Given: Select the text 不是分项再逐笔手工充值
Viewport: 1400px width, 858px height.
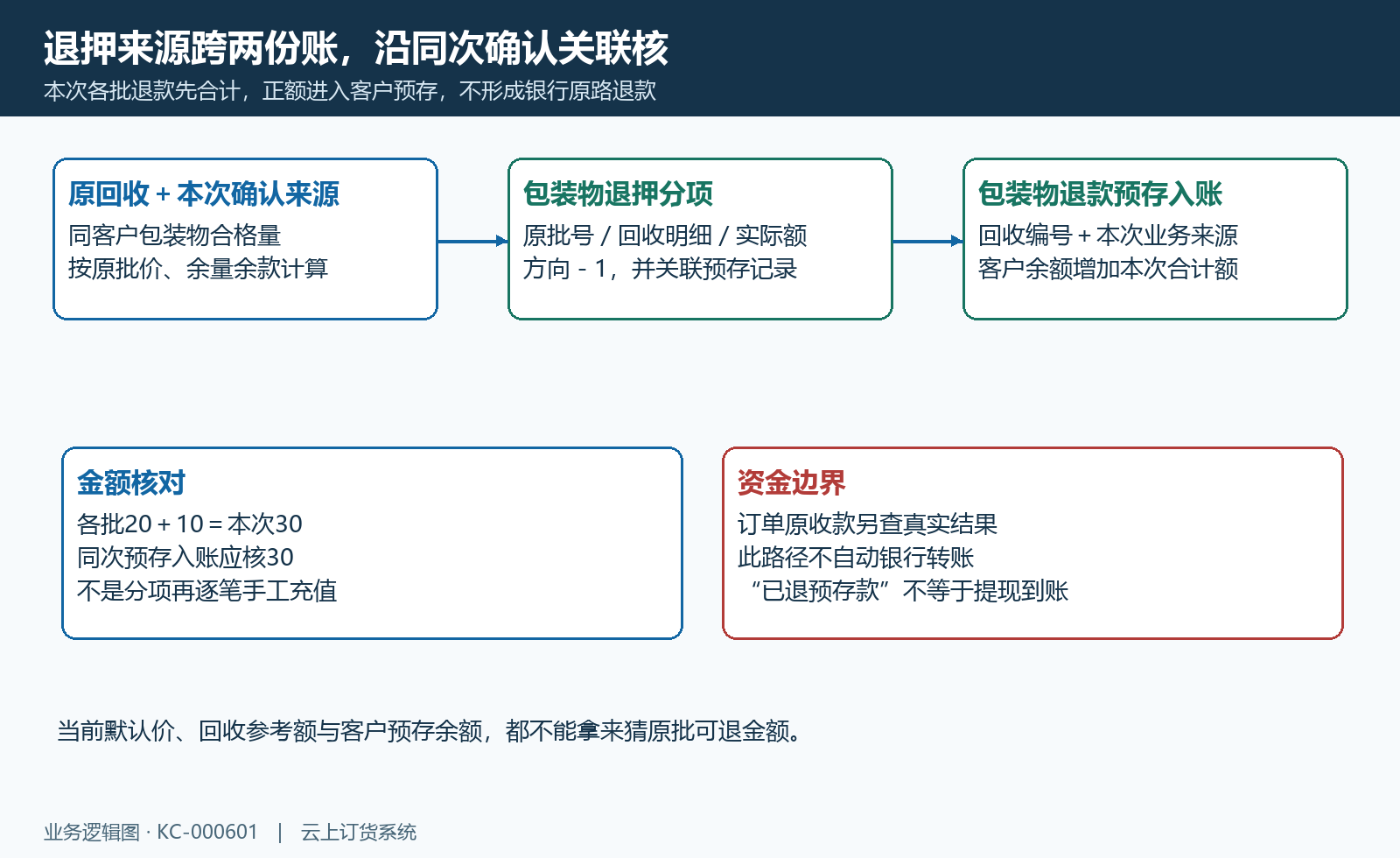Looking at the screenshot, I should pos(207,591).
